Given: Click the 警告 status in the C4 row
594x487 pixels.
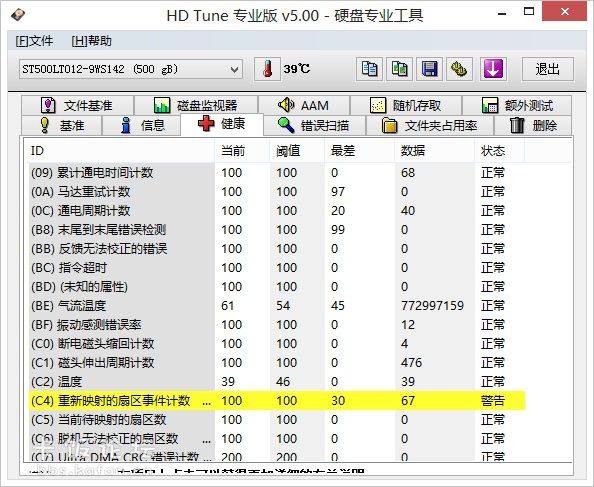Looking at the screenshot, I should (x=492, y=401).
